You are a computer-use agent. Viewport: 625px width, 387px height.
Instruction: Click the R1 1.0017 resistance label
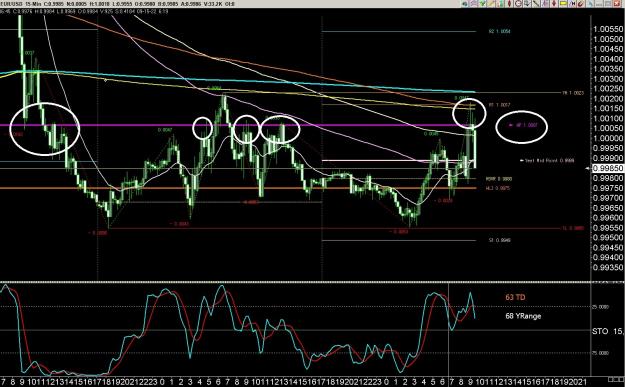tap(499, 105)
